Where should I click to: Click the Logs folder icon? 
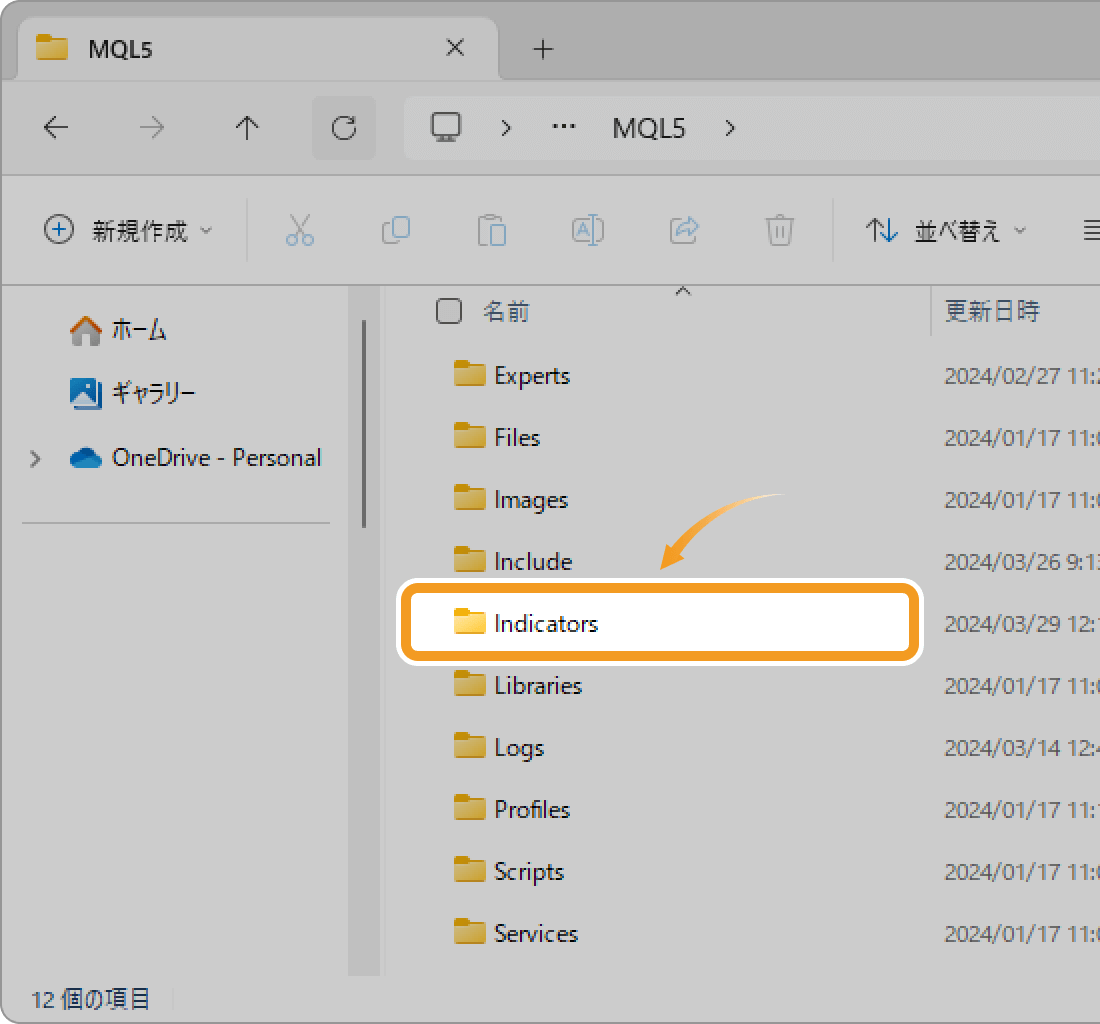(x=469, y=745)
